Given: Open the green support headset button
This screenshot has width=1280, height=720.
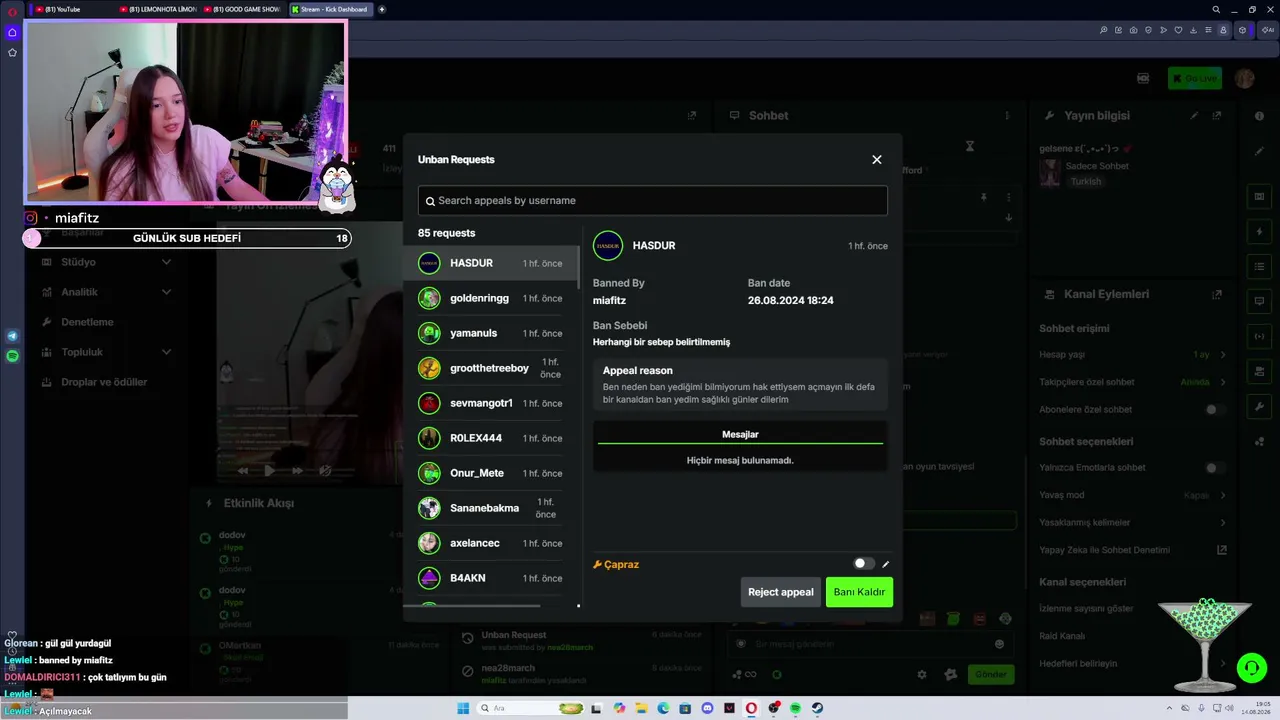Looking at the screenshot, I should (1250, 667).
